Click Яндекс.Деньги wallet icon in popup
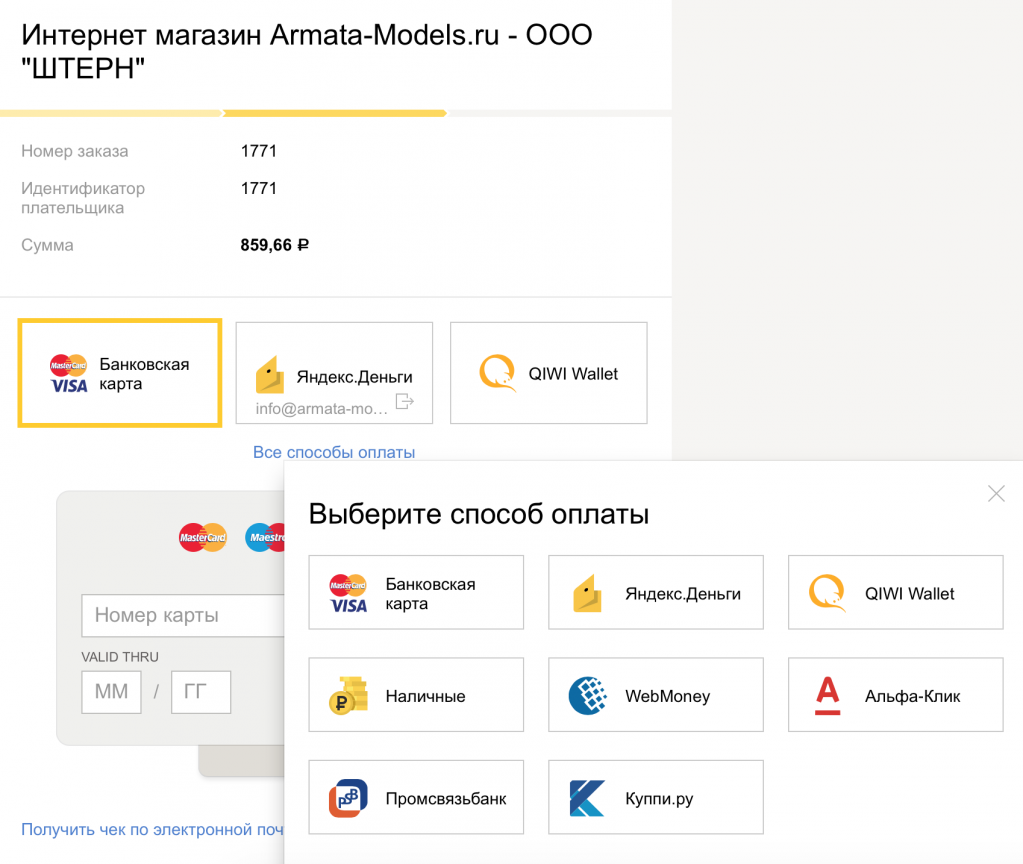The image size is (1023, 864). coord(587,593)
